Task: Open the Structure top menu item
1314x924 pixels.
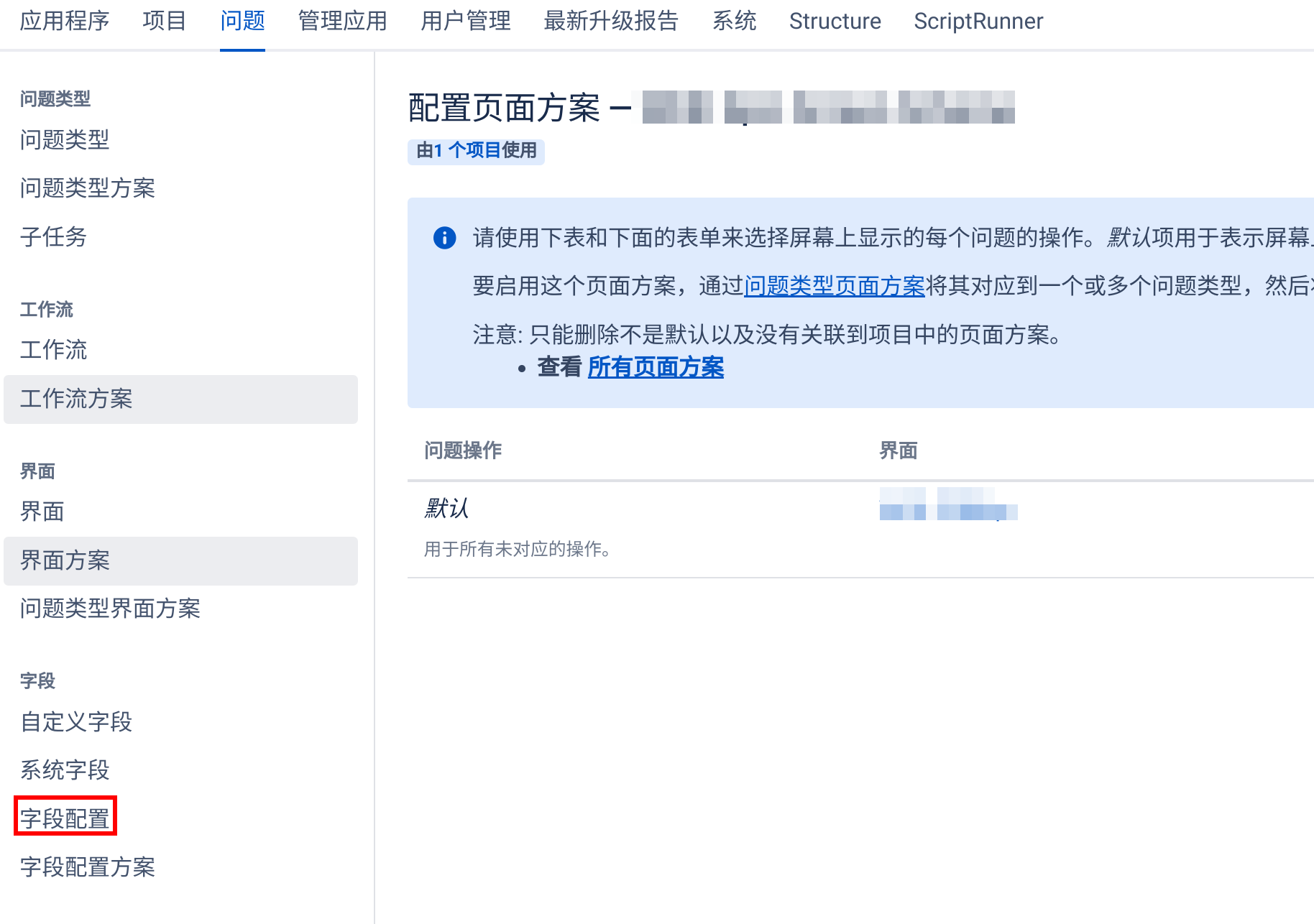Action: pos(835,21)
